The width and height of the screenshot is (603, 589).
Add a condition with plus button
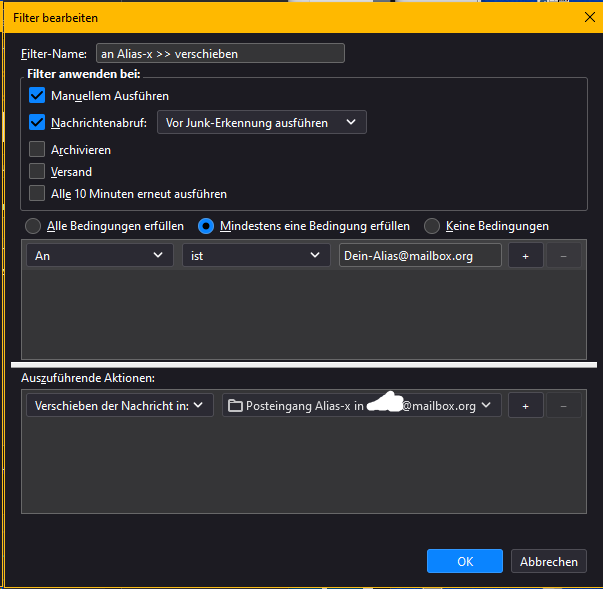[x=525, y=255]
